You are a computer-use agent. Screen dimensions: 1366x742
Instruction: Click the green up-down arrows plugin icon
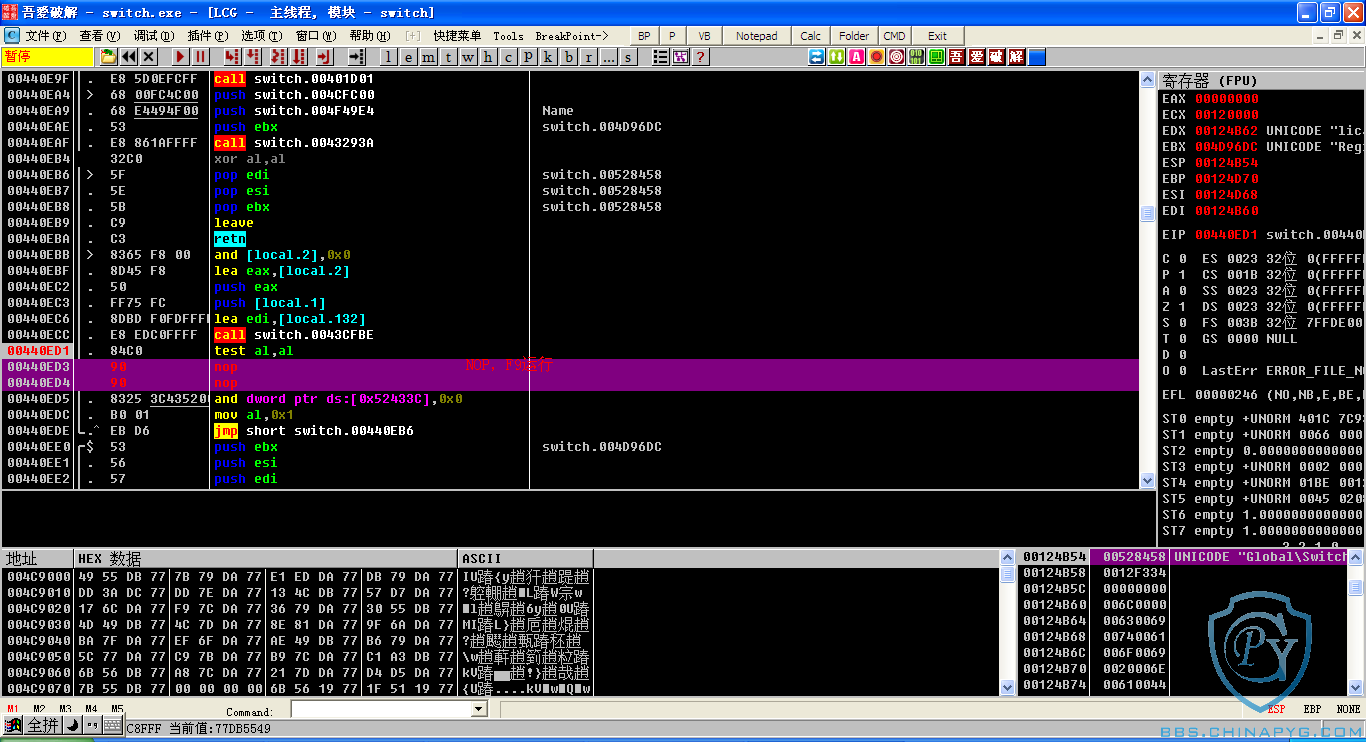coord(837,57)
